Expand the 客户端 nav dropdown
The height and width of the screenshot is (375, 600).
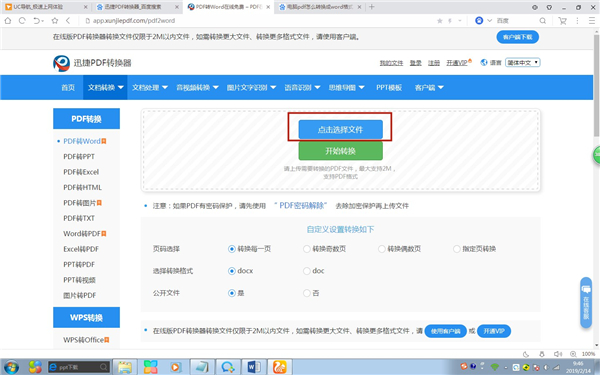[x=429, y=88]
